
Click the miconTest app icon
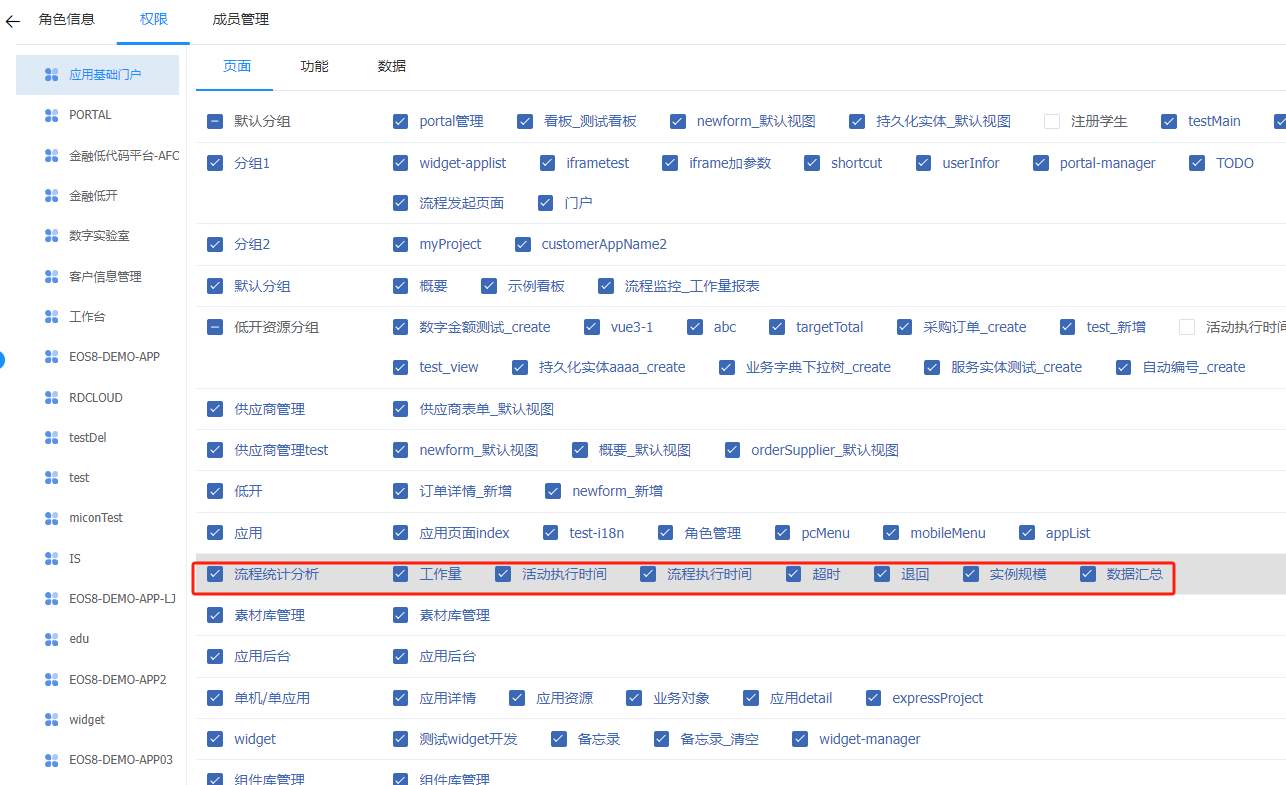(52, 518)
